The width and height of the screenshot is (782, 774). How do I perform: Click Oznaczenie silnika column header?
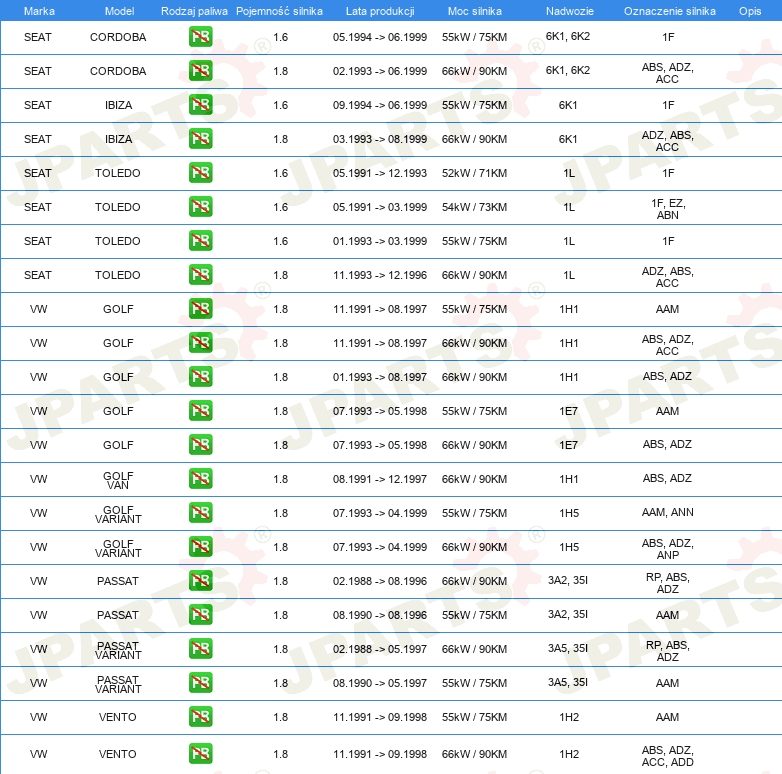click(x=669, y=11)
